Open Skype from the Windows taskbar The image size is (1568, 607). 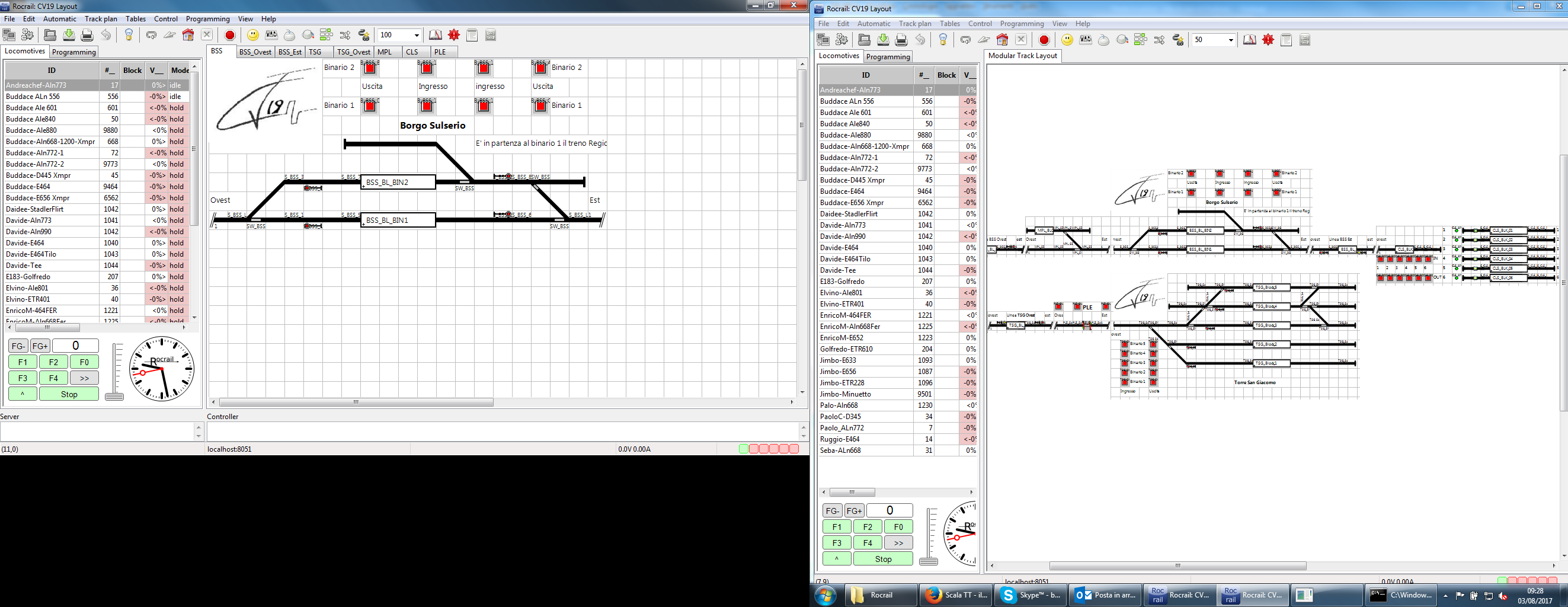(1029, 595)
